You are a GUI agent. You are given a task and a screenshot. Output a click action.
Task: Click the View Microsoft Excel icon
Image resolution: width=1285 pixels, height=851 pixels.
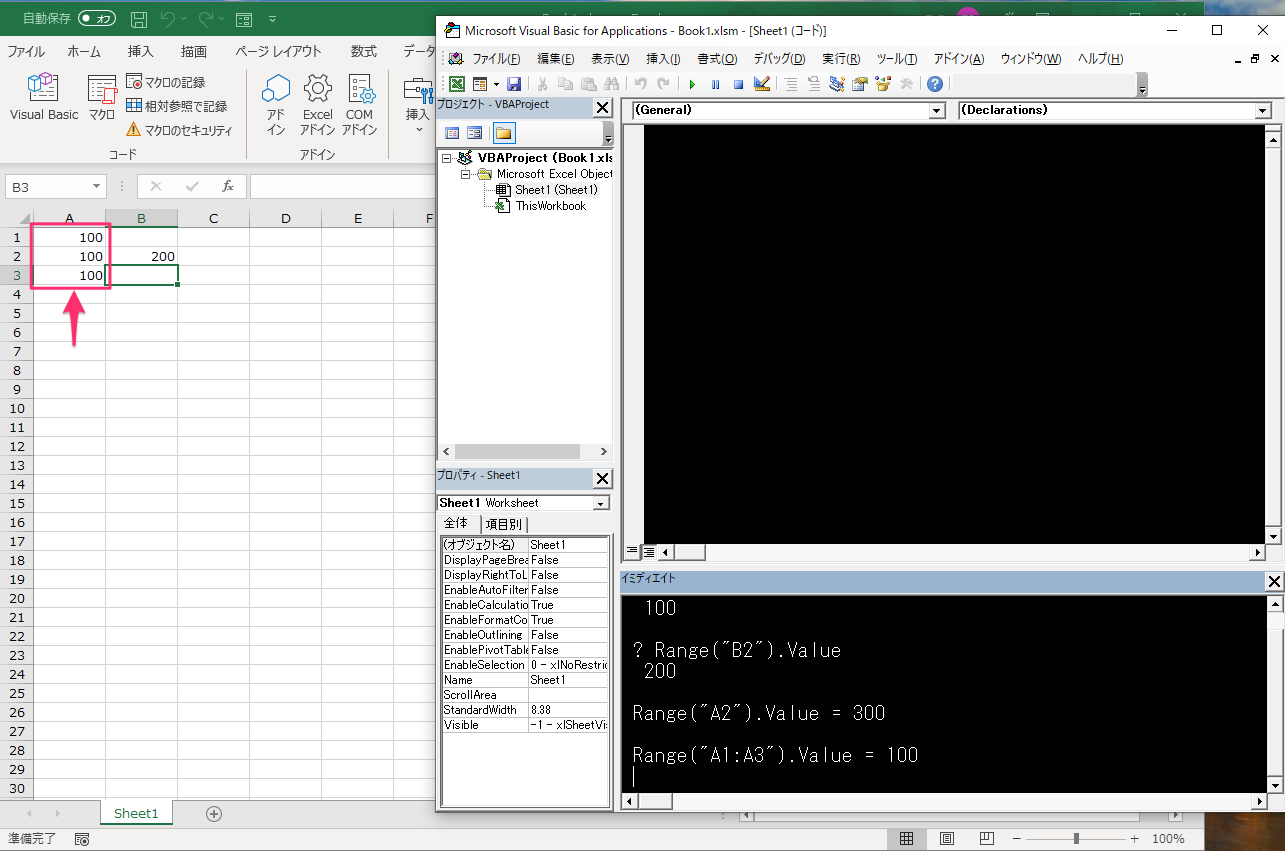(456, 85)
